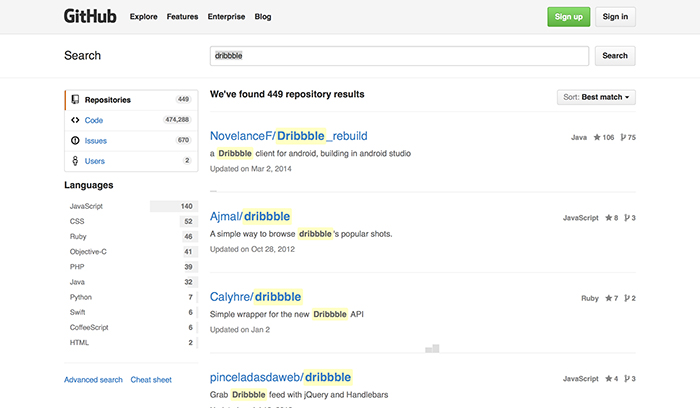Image resolution: width=700 pixels, height=408 pixels.
Task: Click the Languages heading
Action: pyautogui.click(x=89, y=185)
